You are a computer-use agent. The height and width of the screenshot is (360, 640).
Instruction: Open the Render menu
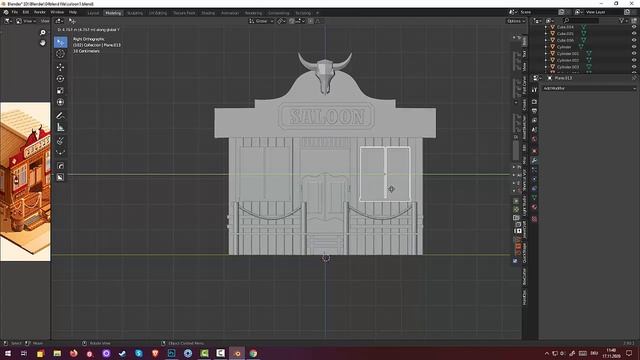40,12
